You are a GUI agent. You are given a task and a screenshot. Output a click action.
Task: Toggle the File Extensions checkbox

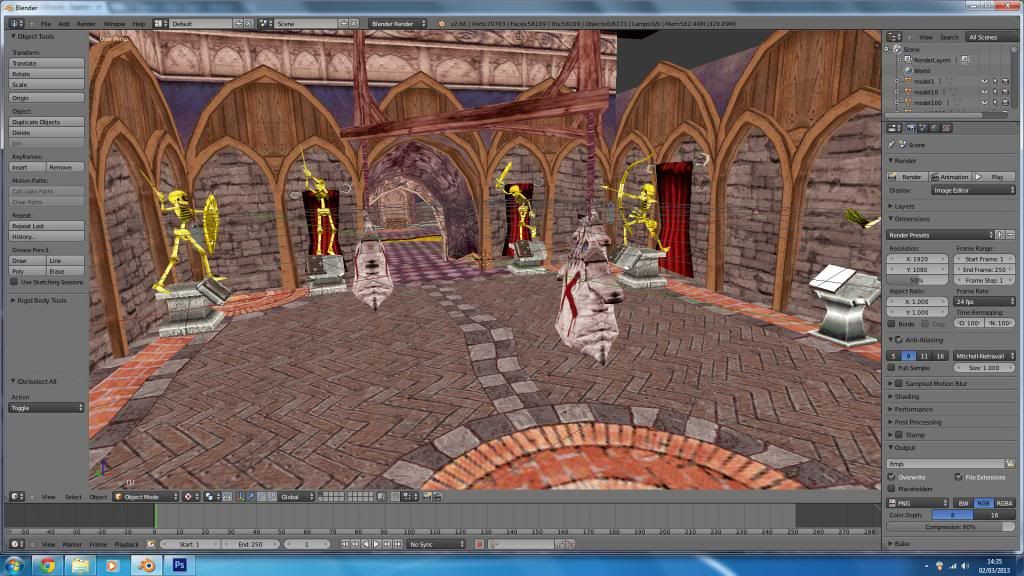[958, 477]
